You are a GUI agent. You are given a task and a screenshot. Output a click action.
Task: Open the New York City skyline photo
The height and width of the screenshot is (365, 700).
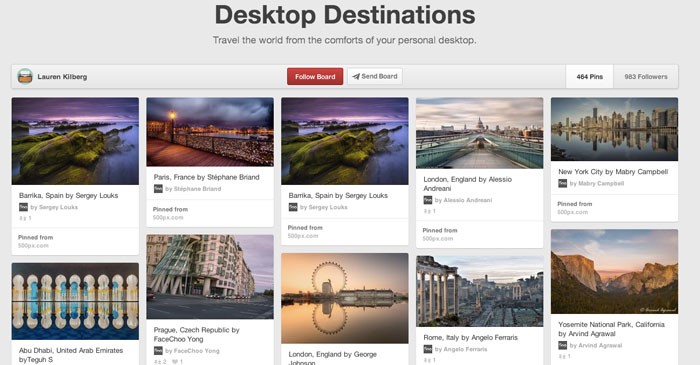point(614,129)
